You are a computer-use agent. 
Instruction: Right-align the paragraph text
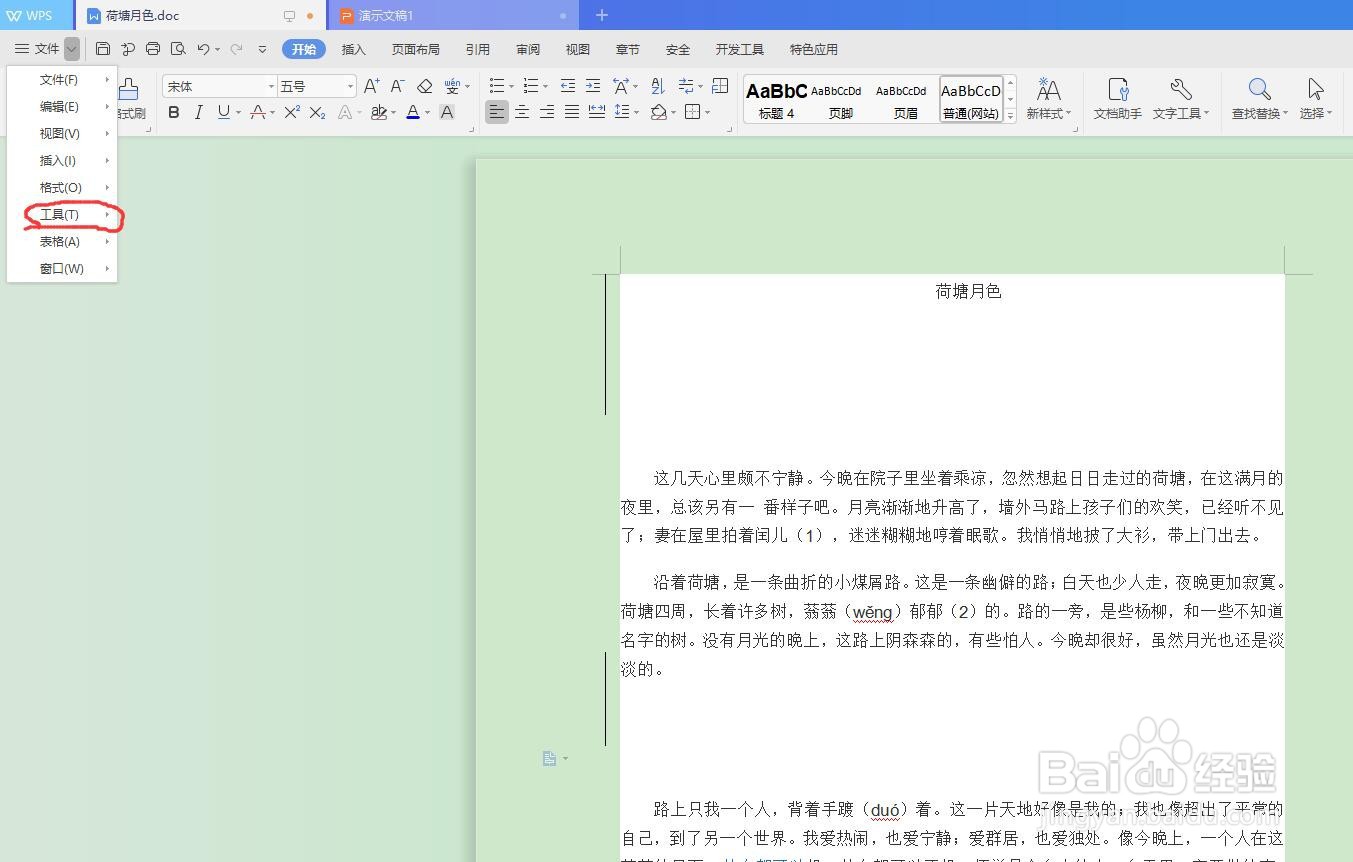click(x=547, y=112)
